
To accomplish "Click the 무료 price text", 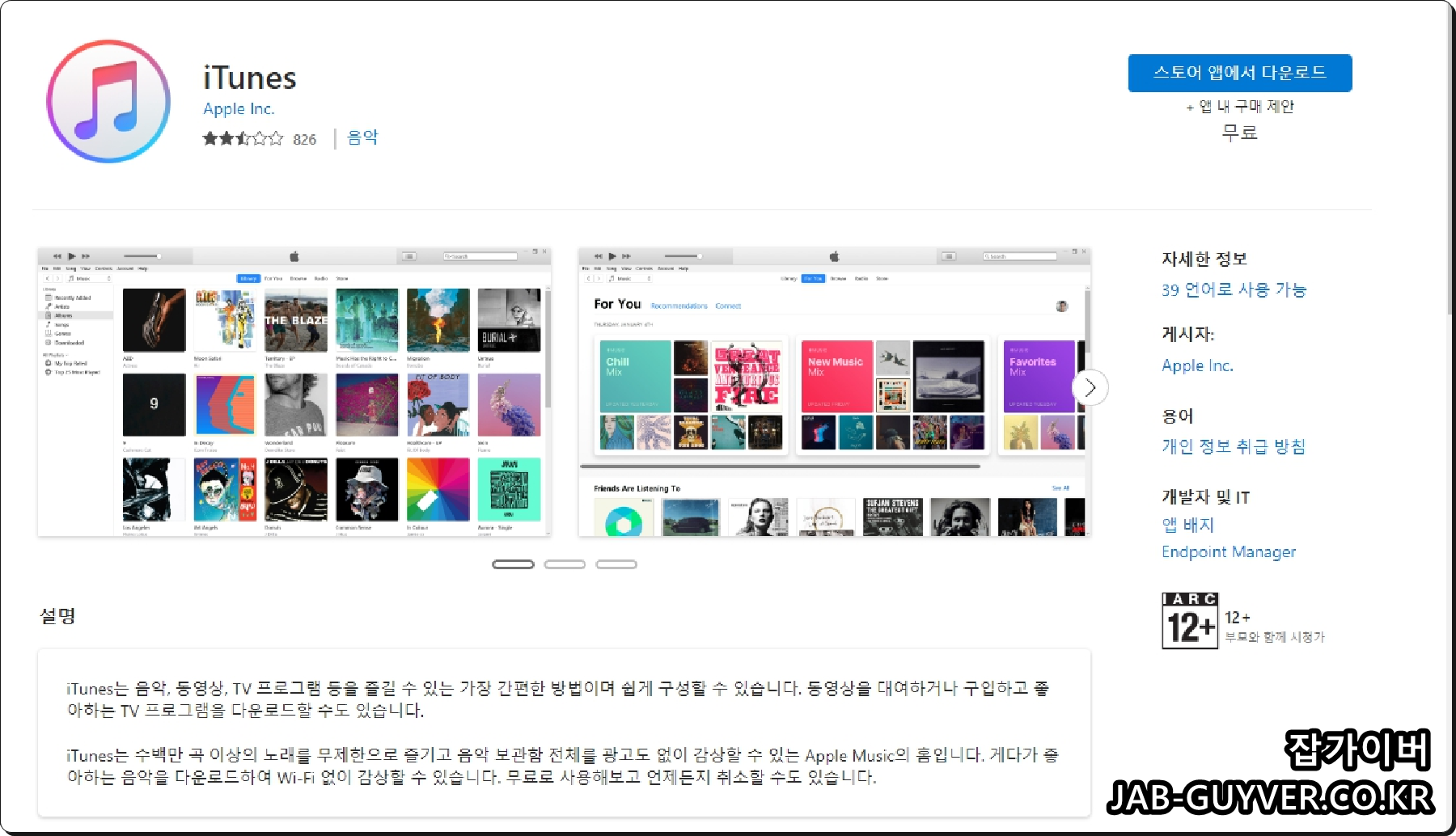I will pos(1239,133).
